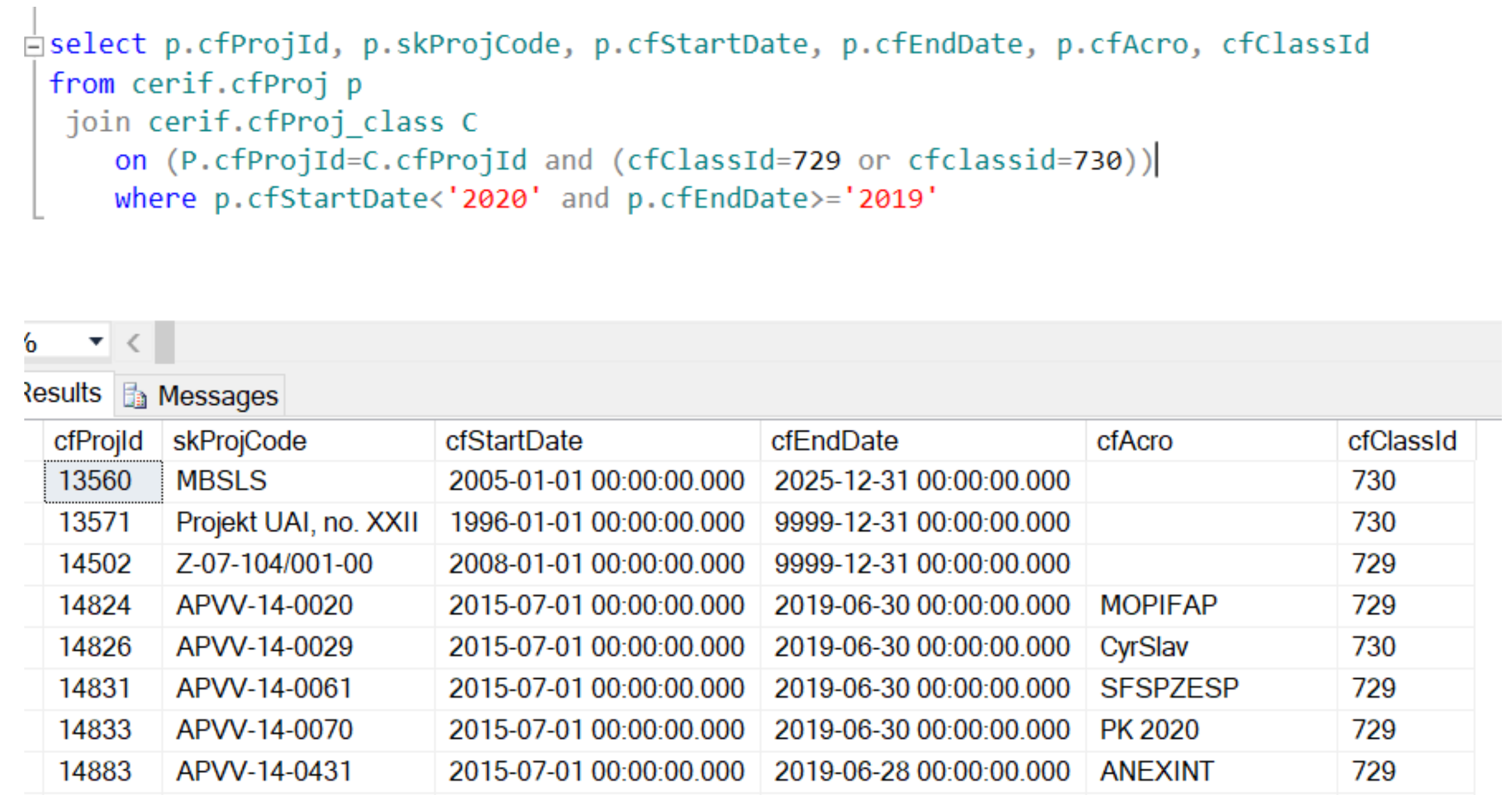This screenshot has height=795, width=1512.
Task: Select the skProjCode column header
Action: click(x=240, y=441)
